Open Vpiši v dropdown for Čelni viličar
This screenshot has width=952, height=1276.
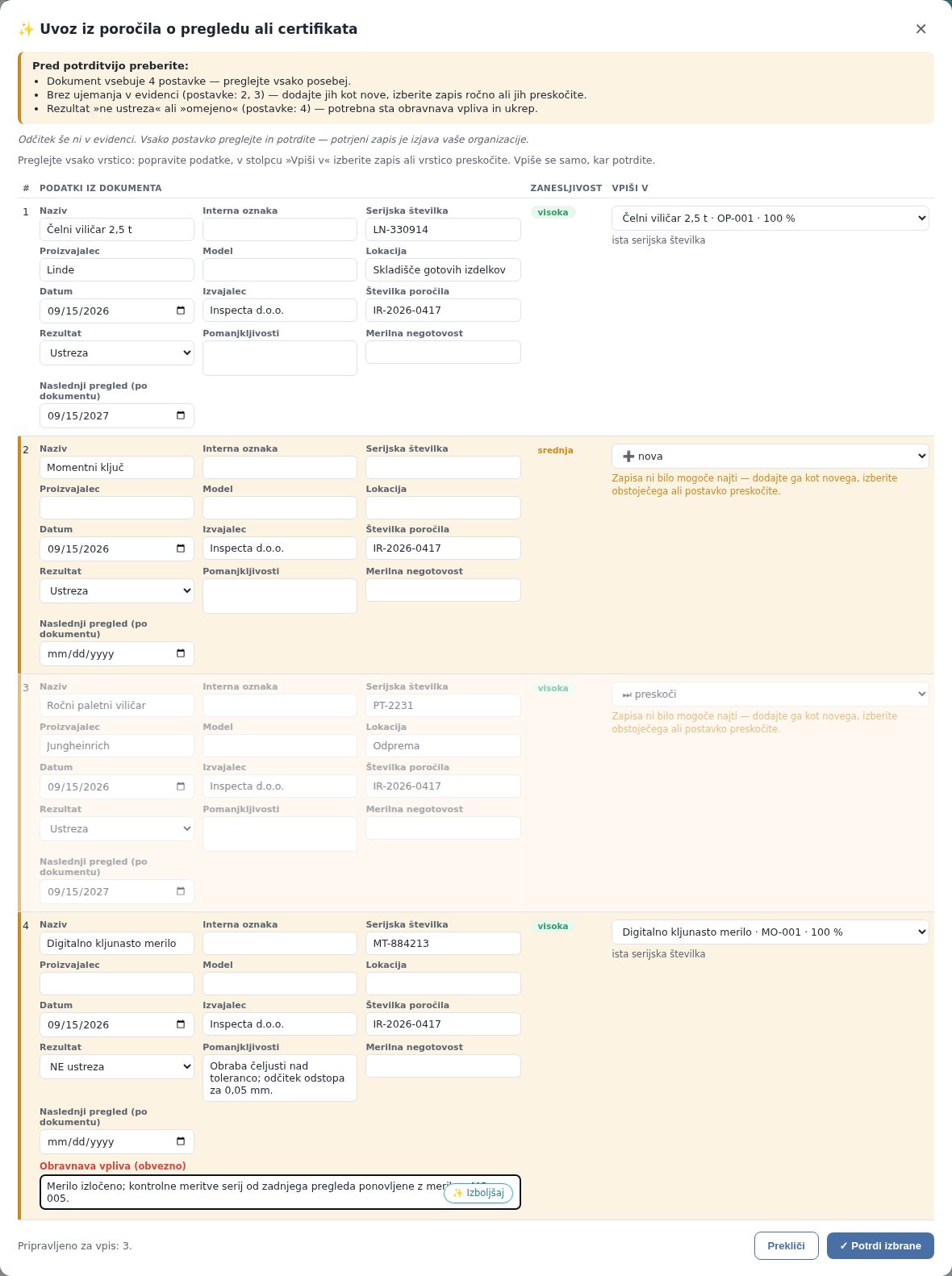click(x=770, y=218)
